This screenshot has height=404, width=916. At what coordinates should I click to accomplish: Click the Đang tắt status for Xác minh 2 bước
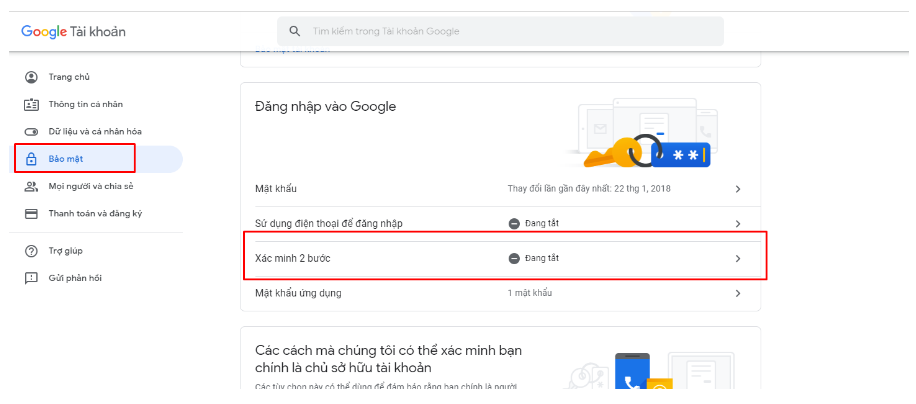point(533,258)
